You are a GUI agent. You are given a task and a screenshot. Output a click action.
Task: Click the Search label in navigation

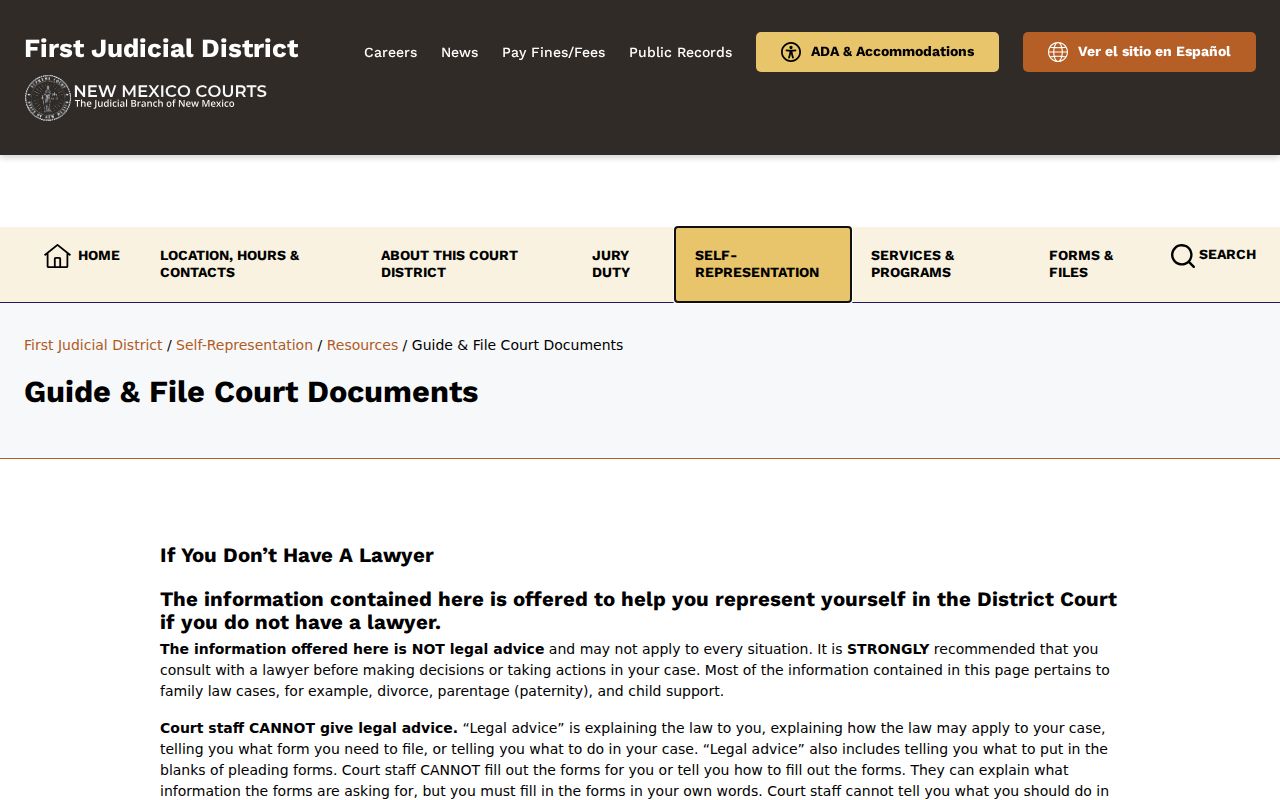[1227, 255]
